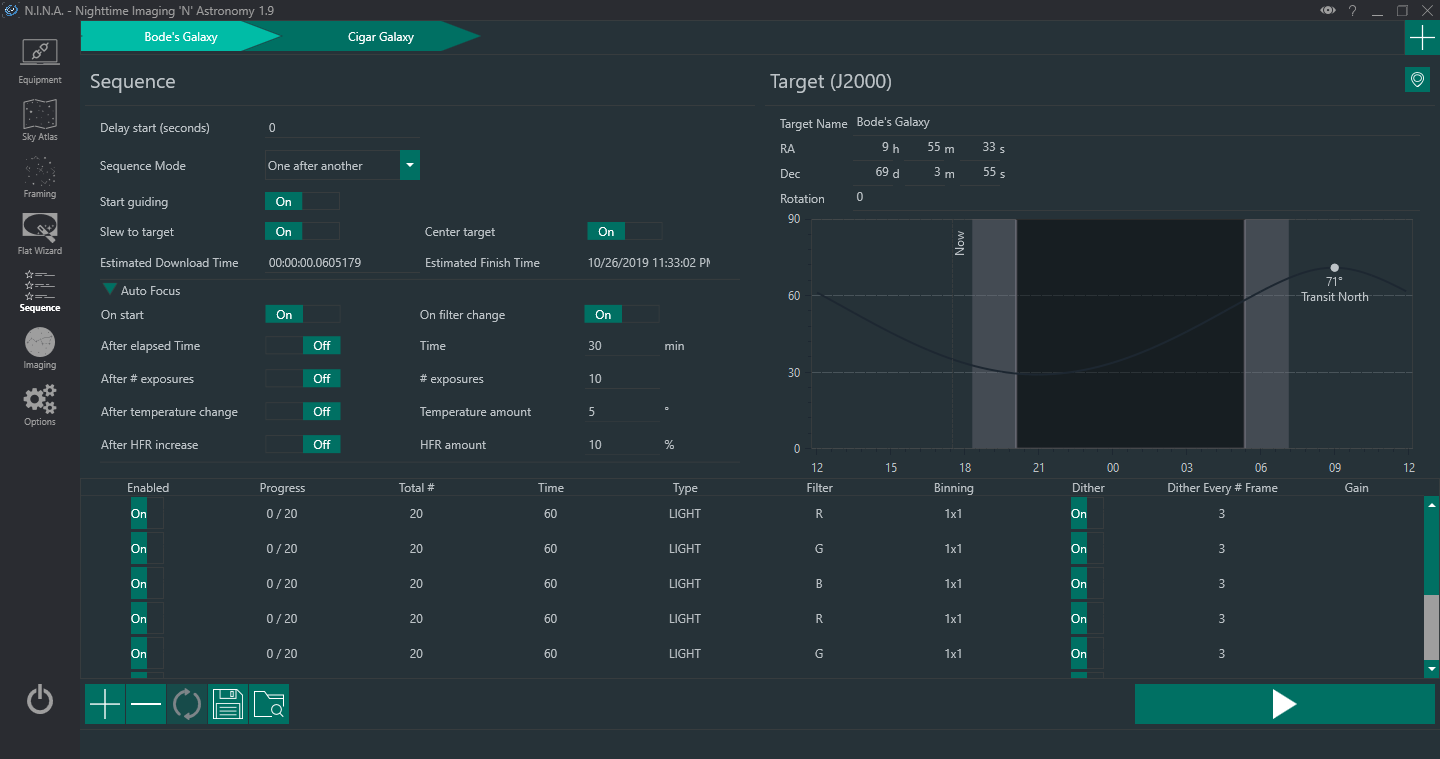1440x759 pixels.
Task: Open the Imaging view
Action: (x=40, y=348)
